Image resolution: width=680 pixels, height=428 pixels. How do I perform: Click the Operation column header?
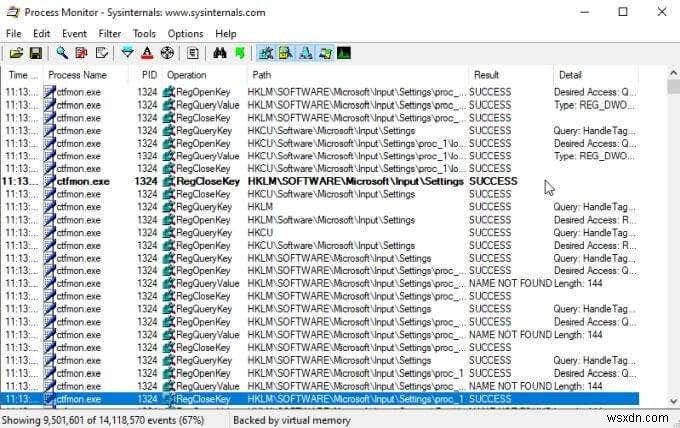click(x=205, y=75)
